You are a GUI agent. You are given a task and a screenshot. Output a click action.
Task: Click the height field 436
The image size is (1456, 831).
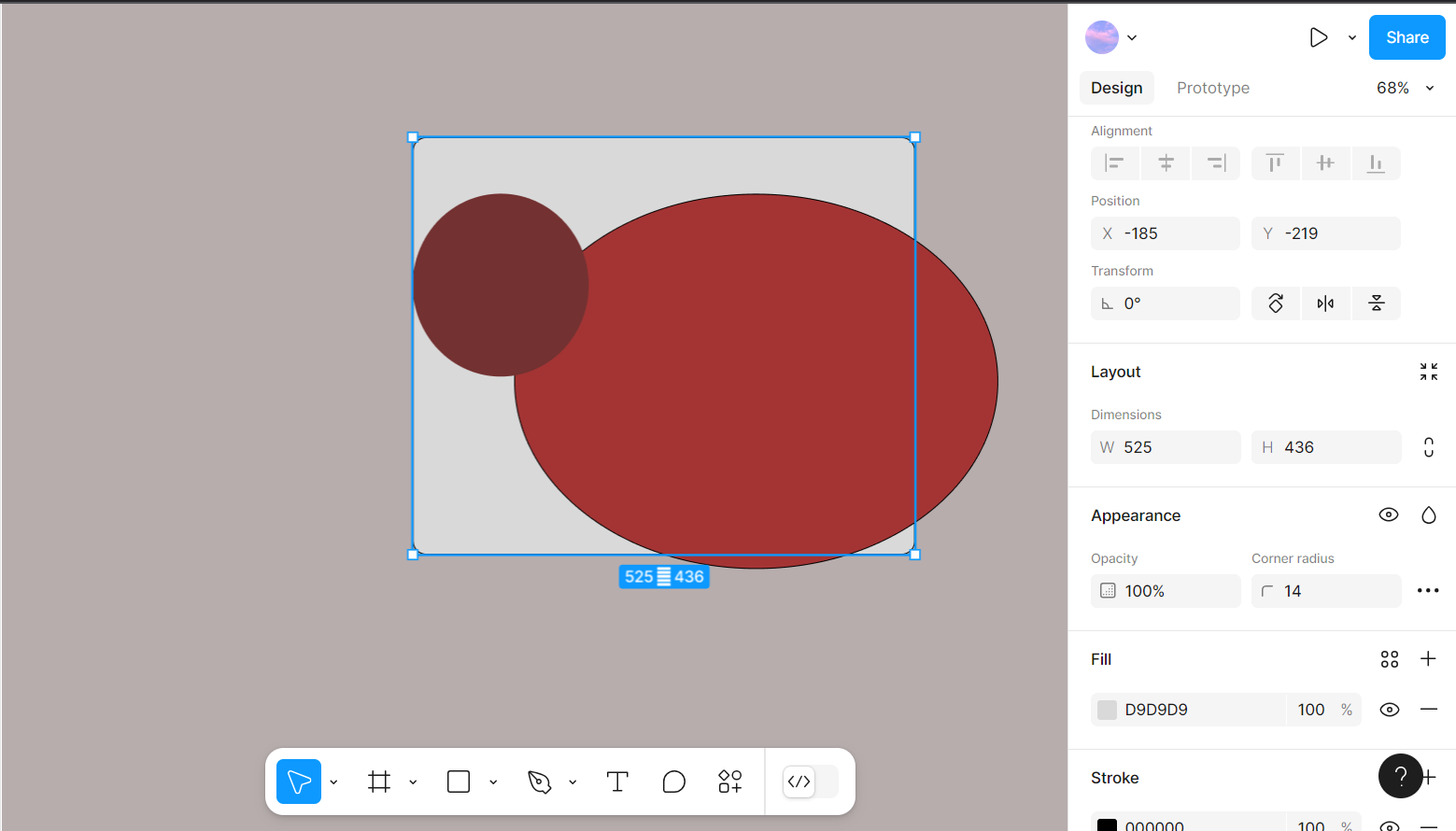pyautogui.click(x=1326, y=447)
